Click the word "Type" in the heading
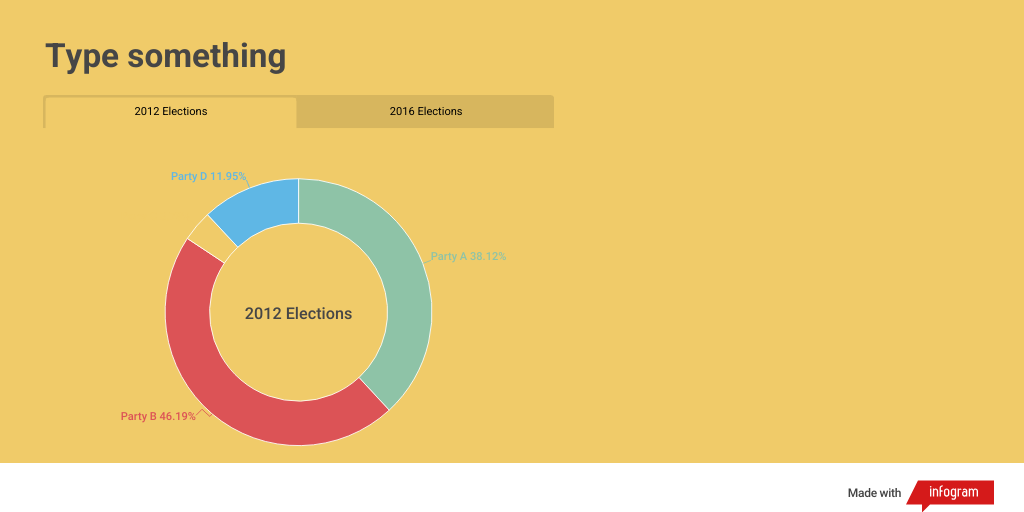 coord(82,56)
